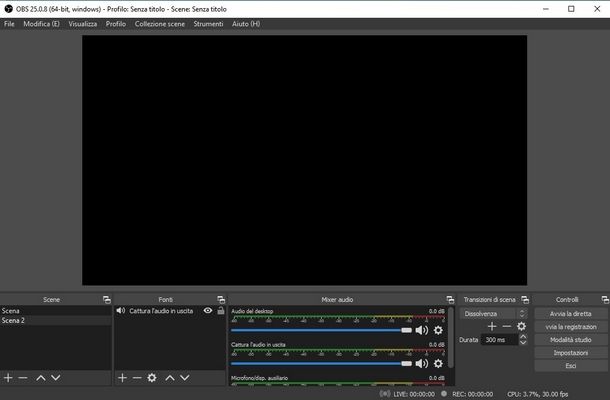
Task: Open the Dissolvenza transition dropdown
Action: coord(491,313)
